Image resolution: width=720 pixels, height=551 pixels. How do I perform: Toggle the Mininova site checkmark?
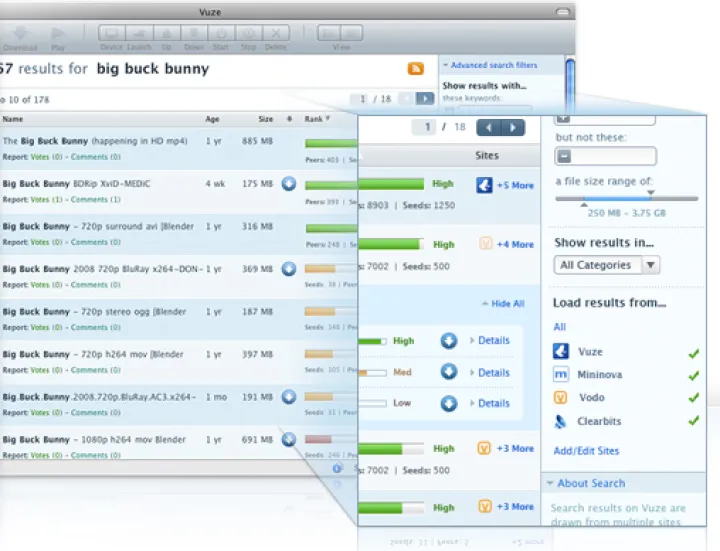click(x=693, y=375)
